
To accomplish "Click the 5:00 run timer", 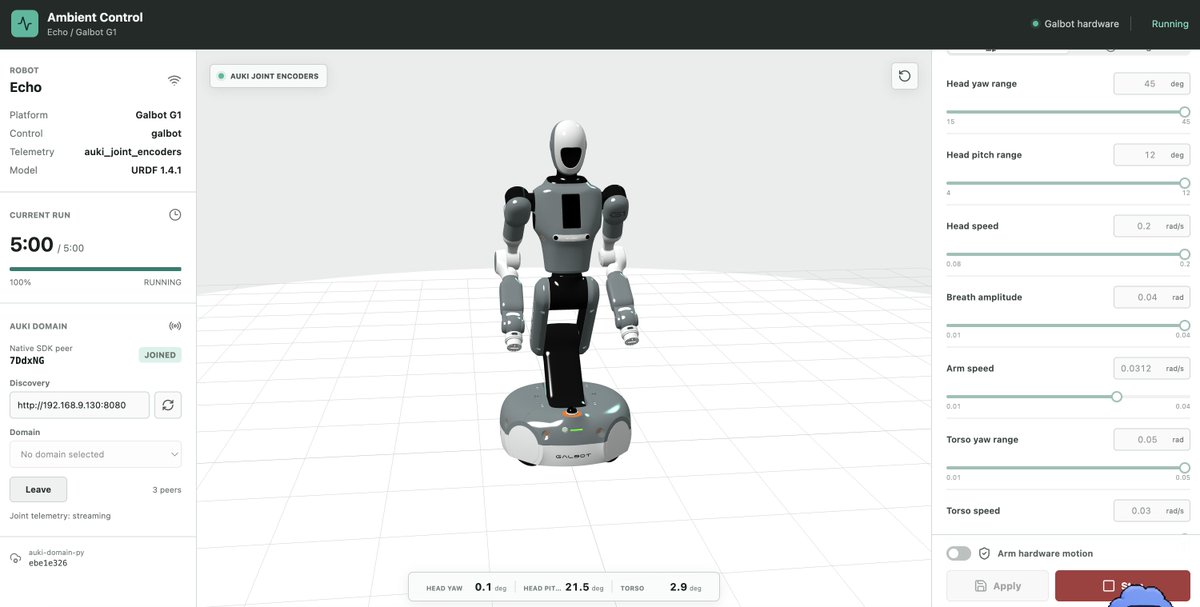I will [x=31, y=244].
